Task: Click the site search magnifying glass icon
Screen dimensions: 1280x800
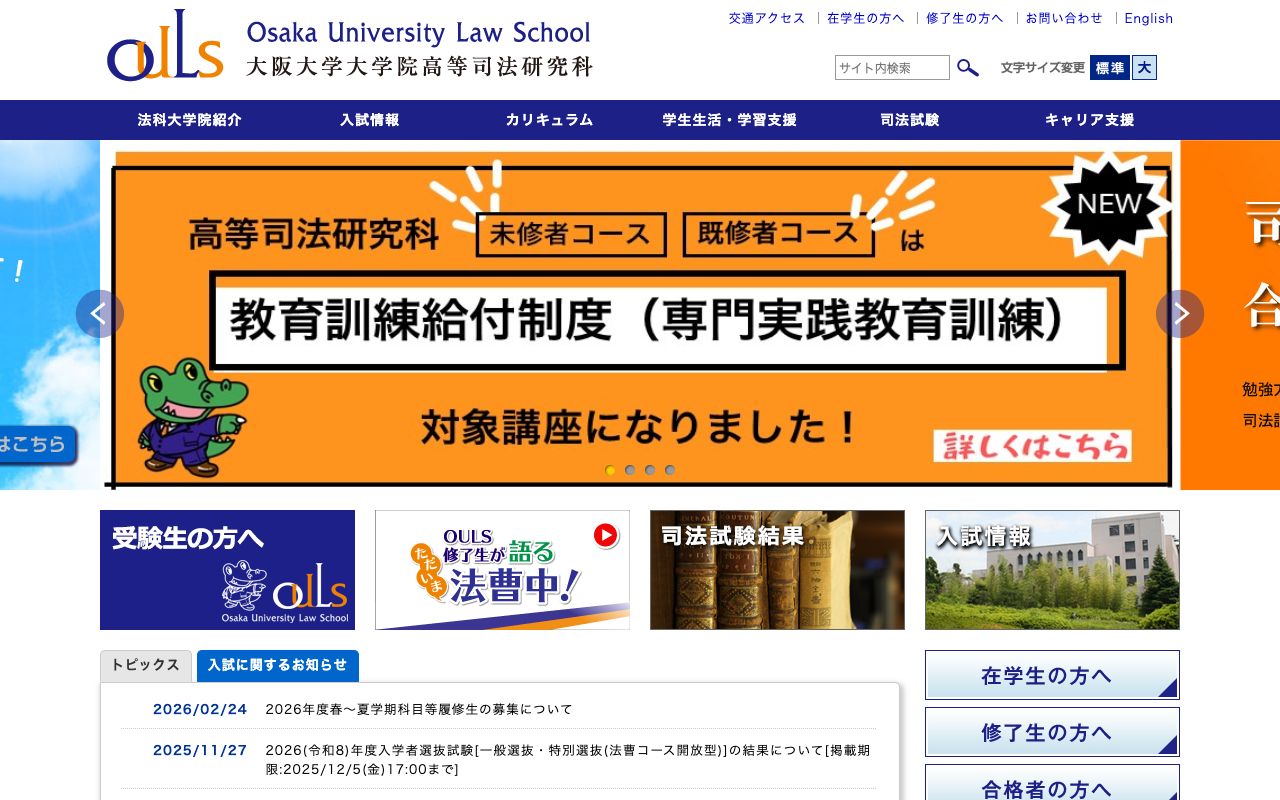Action: (x=968, y=68)
